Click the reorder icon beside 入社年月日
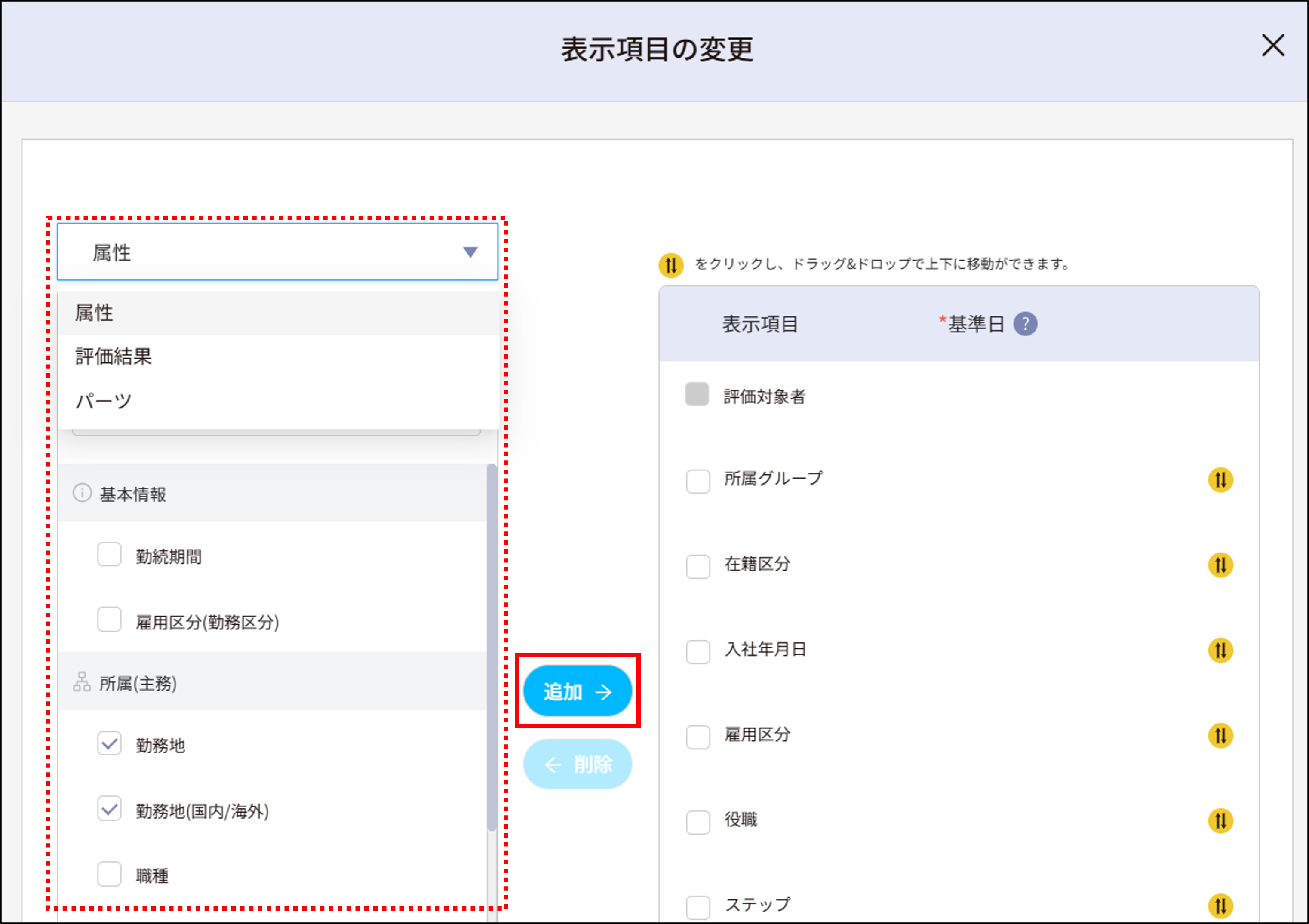Screen dimensions: 1309x924 [1222, 651]
